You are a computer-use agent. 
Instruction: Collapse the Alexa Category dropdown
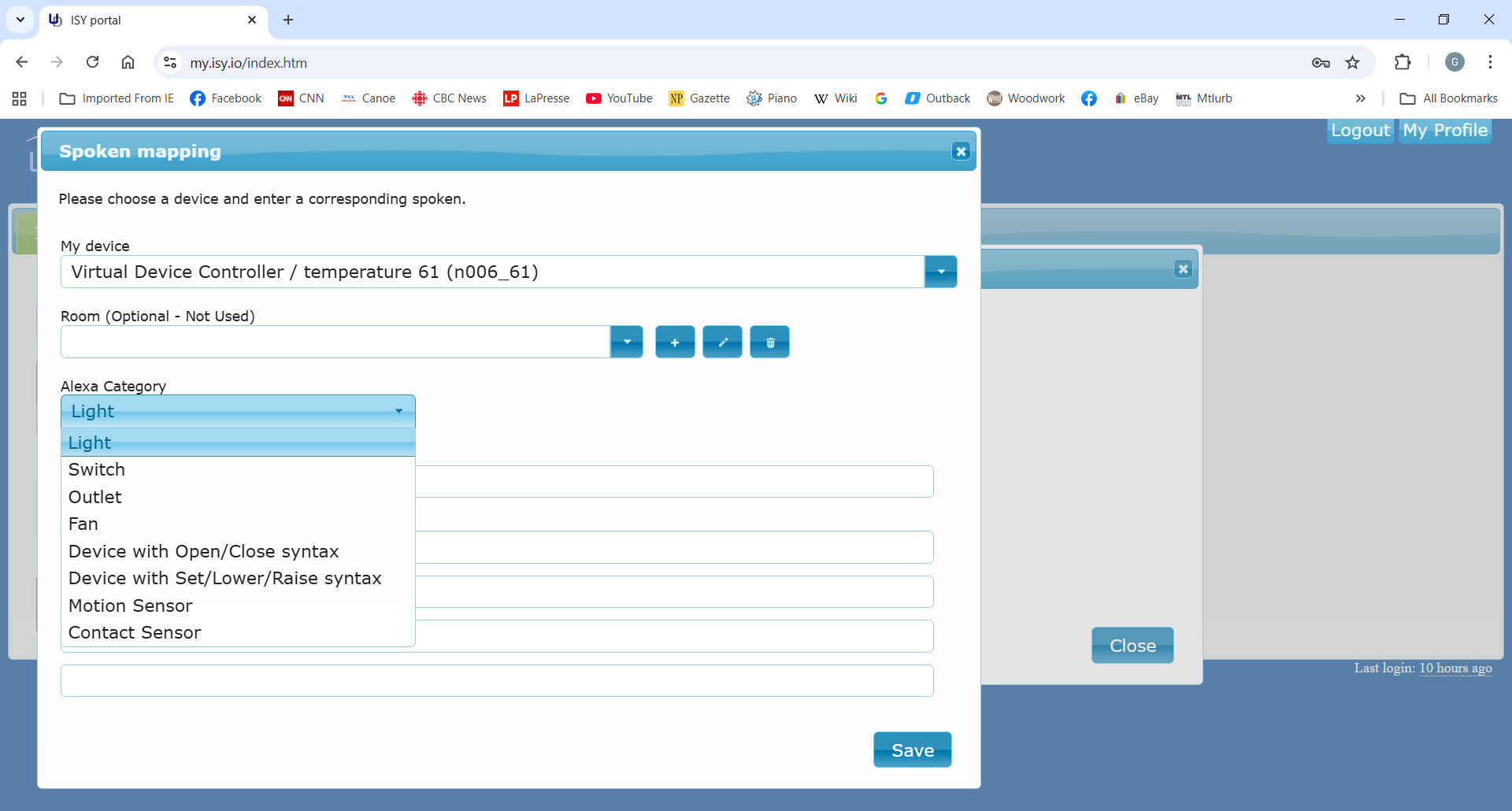[398, 411]
